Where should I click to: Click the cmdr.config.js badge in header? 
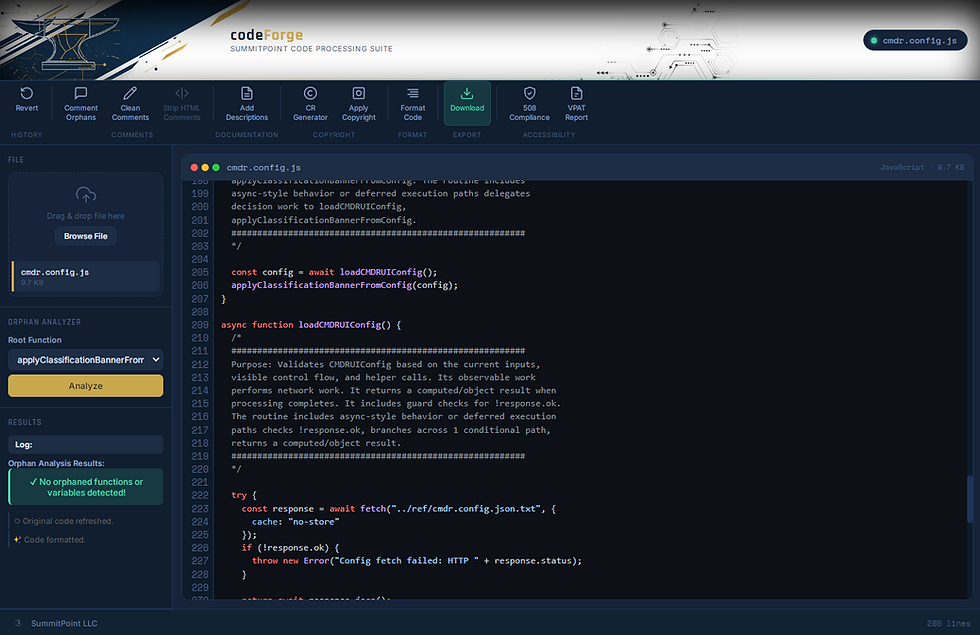915,41
